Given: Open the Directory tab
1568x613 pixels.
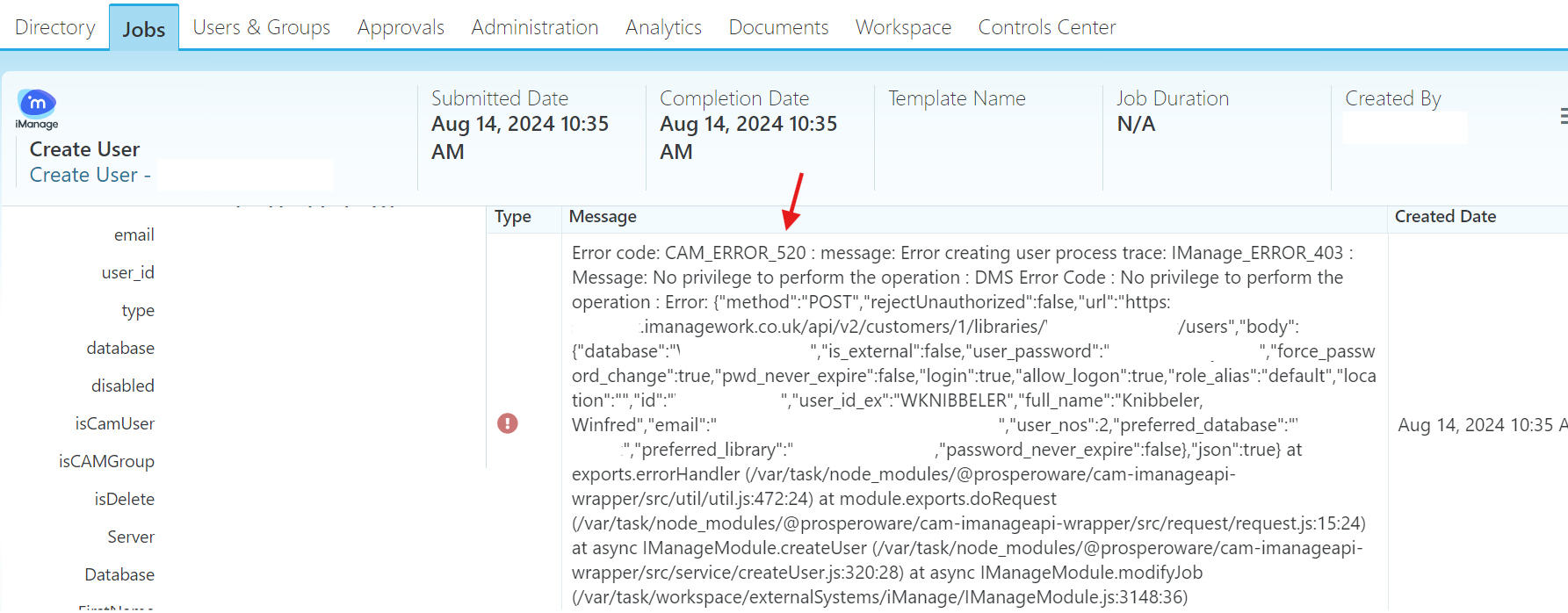Looking at the screenshot, I should point(54,27).
